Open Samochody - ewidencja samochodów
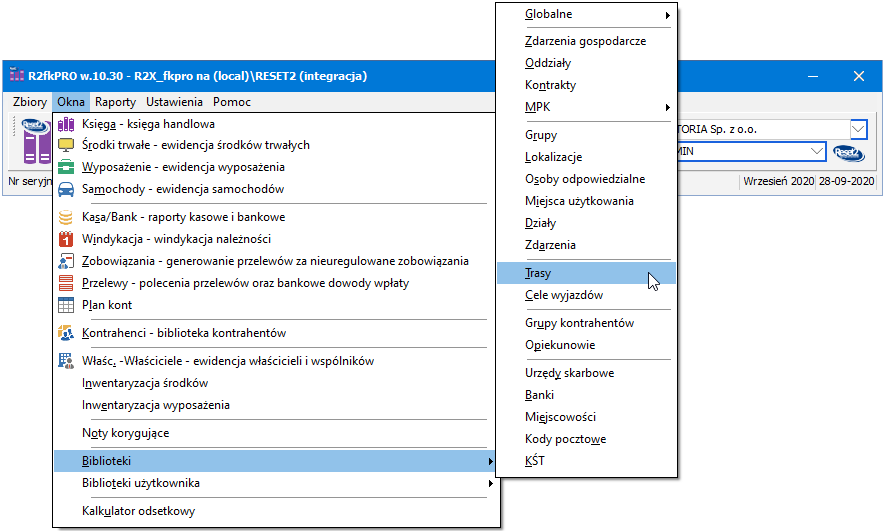 point(277,189)
